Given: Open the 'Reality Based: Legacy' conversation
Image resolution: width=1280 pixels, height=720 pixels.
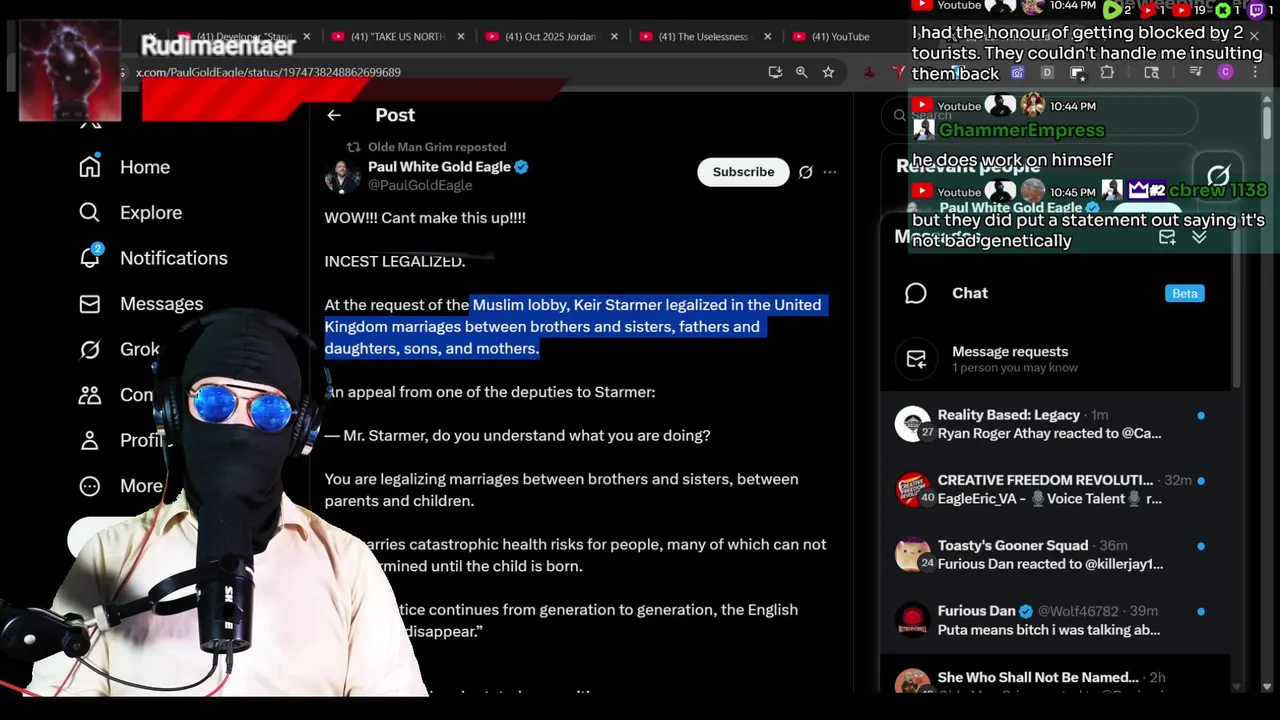Looking at the screenshot, I should tap(1055, 424).
